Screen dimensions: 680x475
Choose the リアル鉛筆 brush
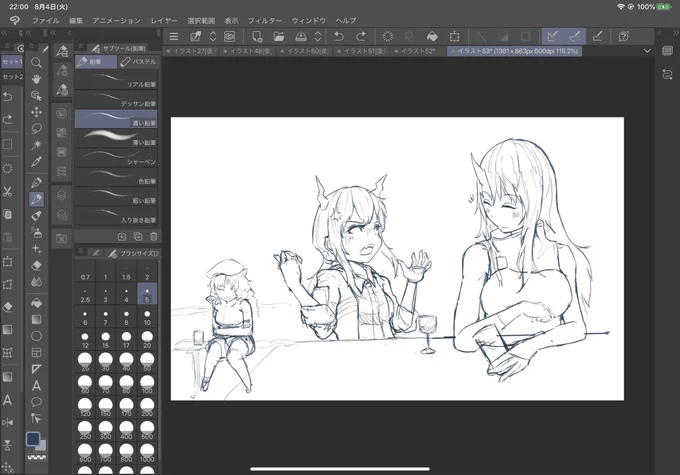tap(116, 80)
